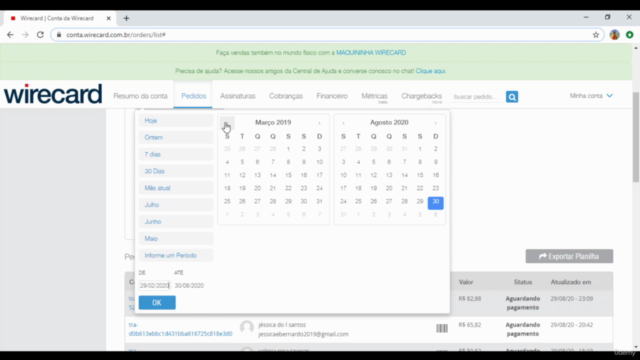Image resolution: width=640 pixels, height=360 pixels.
Task: Go back with browser back arrow
Action: [x=10, y=35]
